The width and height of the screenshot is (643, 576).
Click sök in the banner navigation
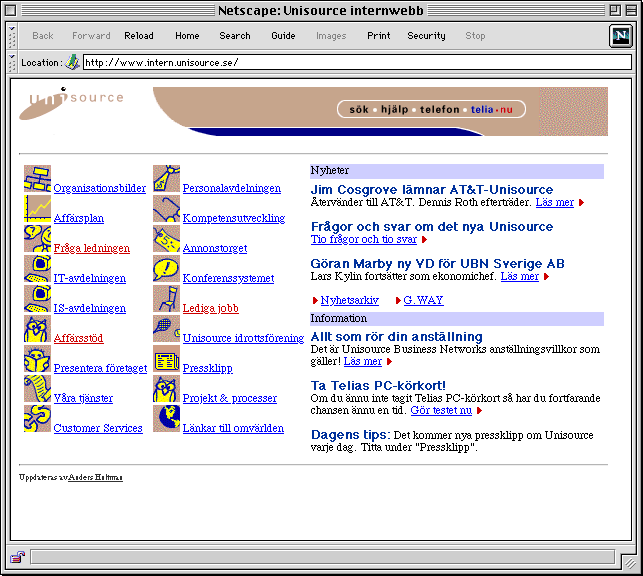[359, 109]
